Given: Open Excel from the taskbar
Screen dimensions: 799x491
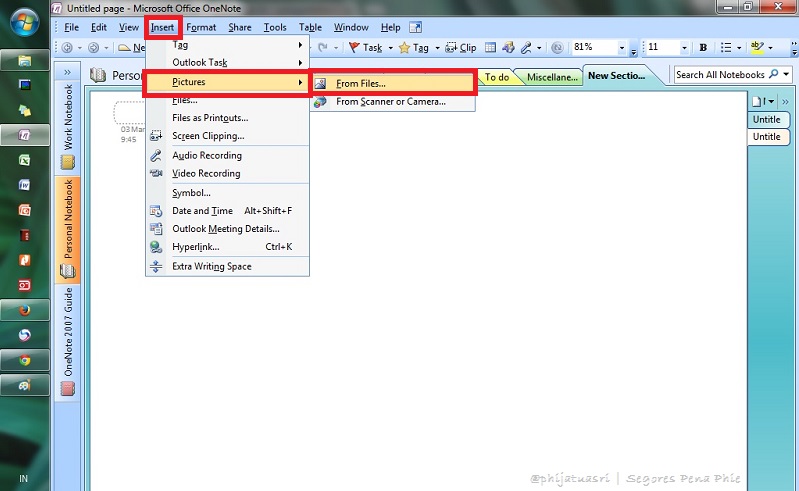Looking at the screenshot, I should click(24, 160).
